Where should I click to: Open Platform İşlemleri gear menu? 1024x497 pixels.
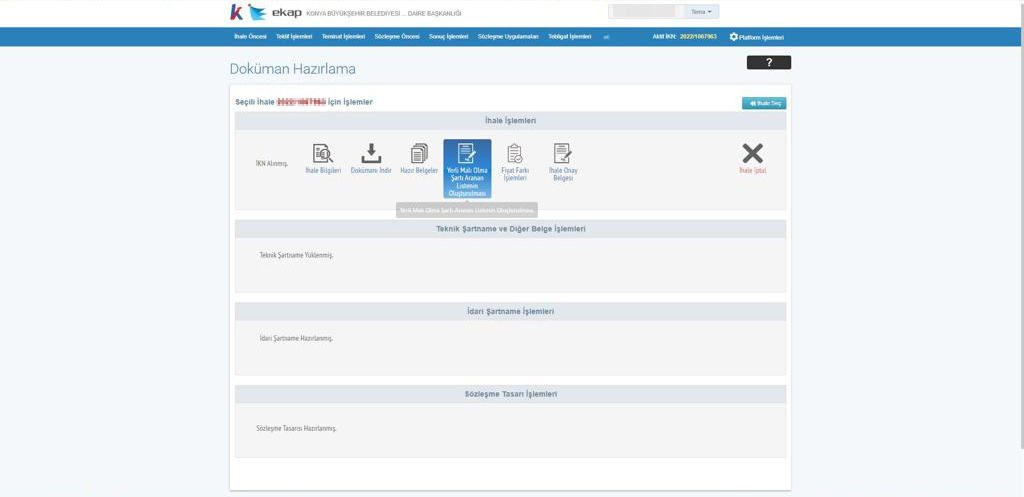pyautogui.click(x=757, y=37)
